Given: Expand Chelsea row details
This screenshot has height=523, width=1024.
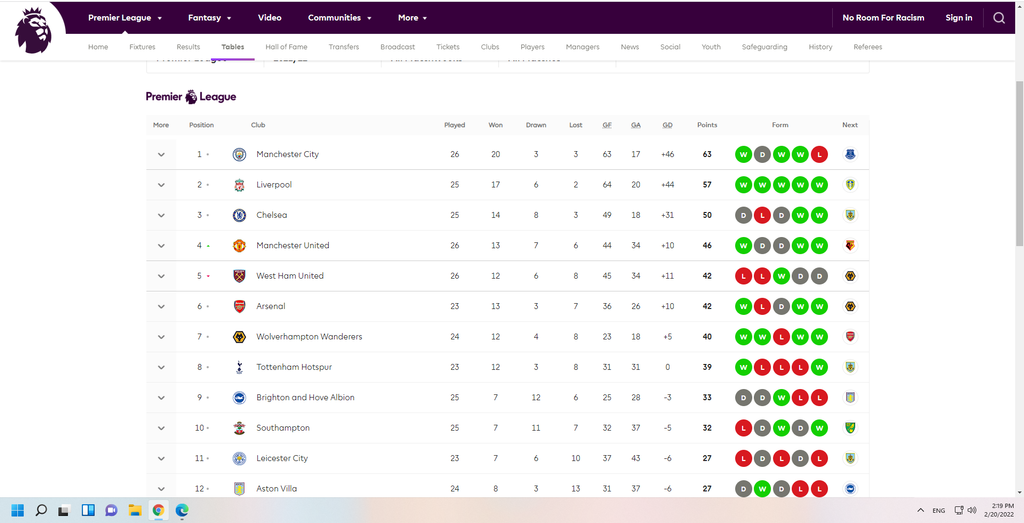Looking at the screenshot, I should pyautogui.click(x=161, y=215).
